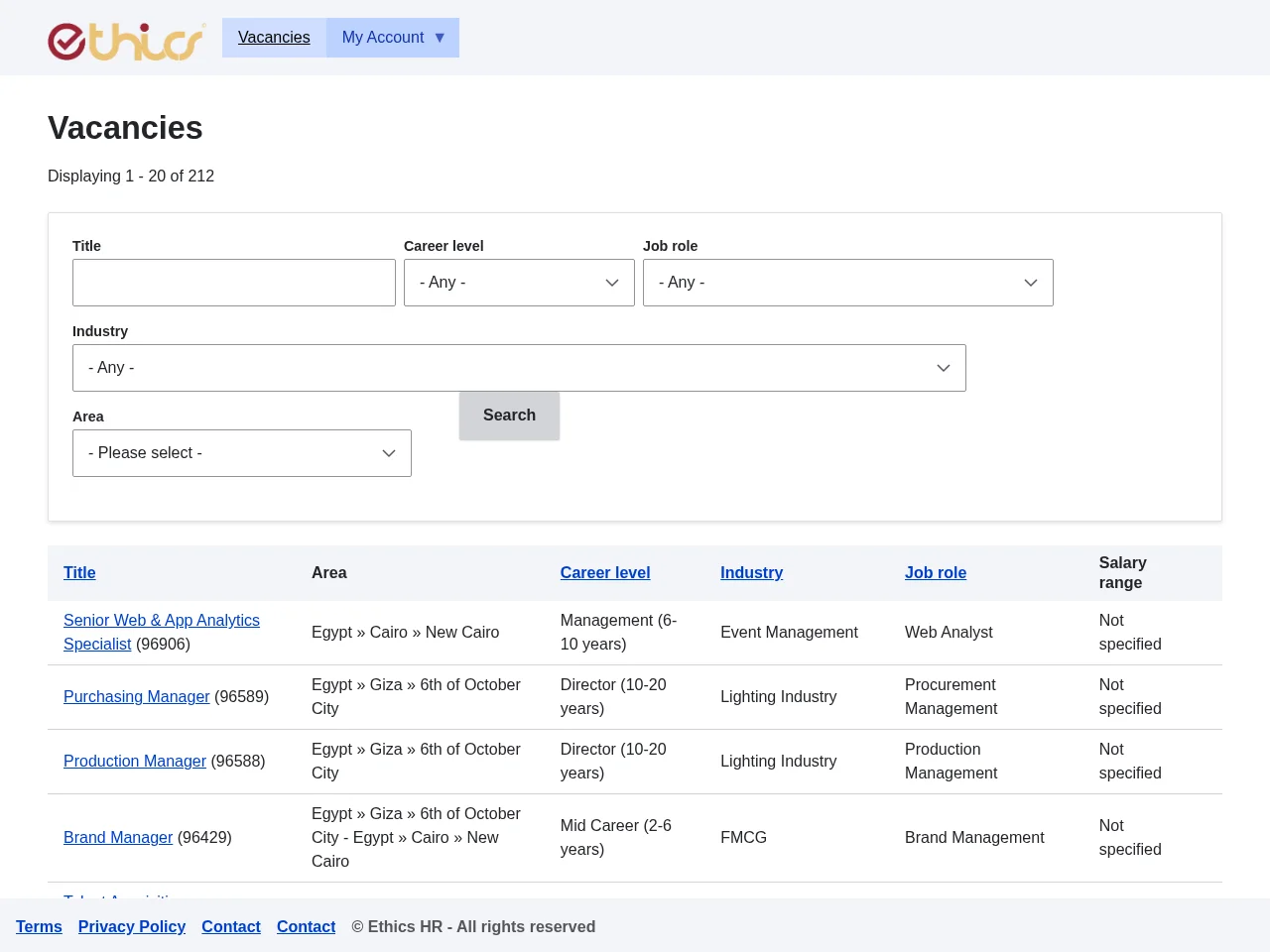The image size is (1270, 952).
Task: Sort table by Career level column
Action: (605, 572)
